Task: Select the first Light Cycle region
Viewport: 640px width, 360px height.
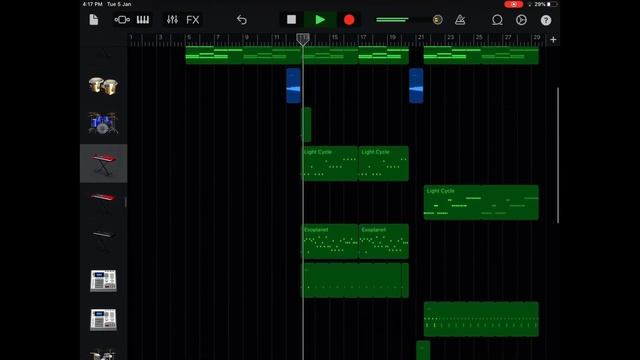Action: coord(330,163)
